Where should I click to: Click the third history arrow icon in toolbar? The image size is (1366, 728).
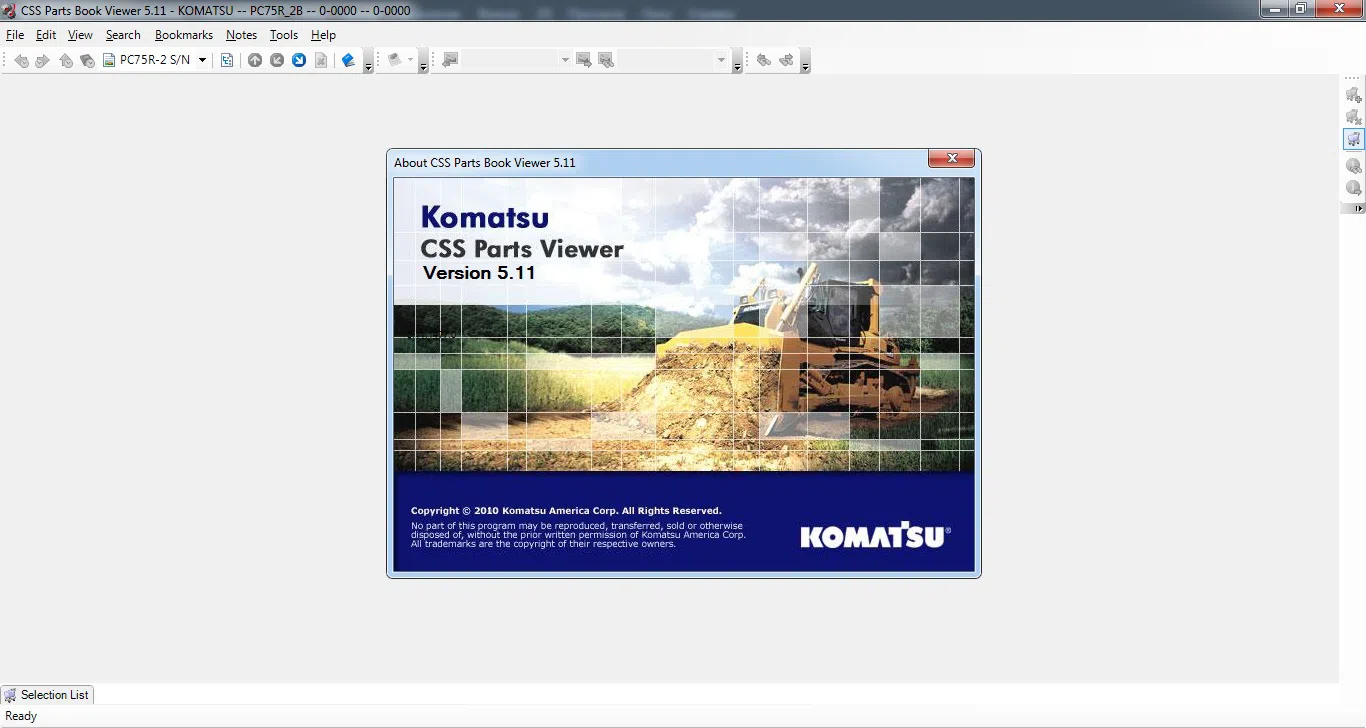click(x=66, y=60)
